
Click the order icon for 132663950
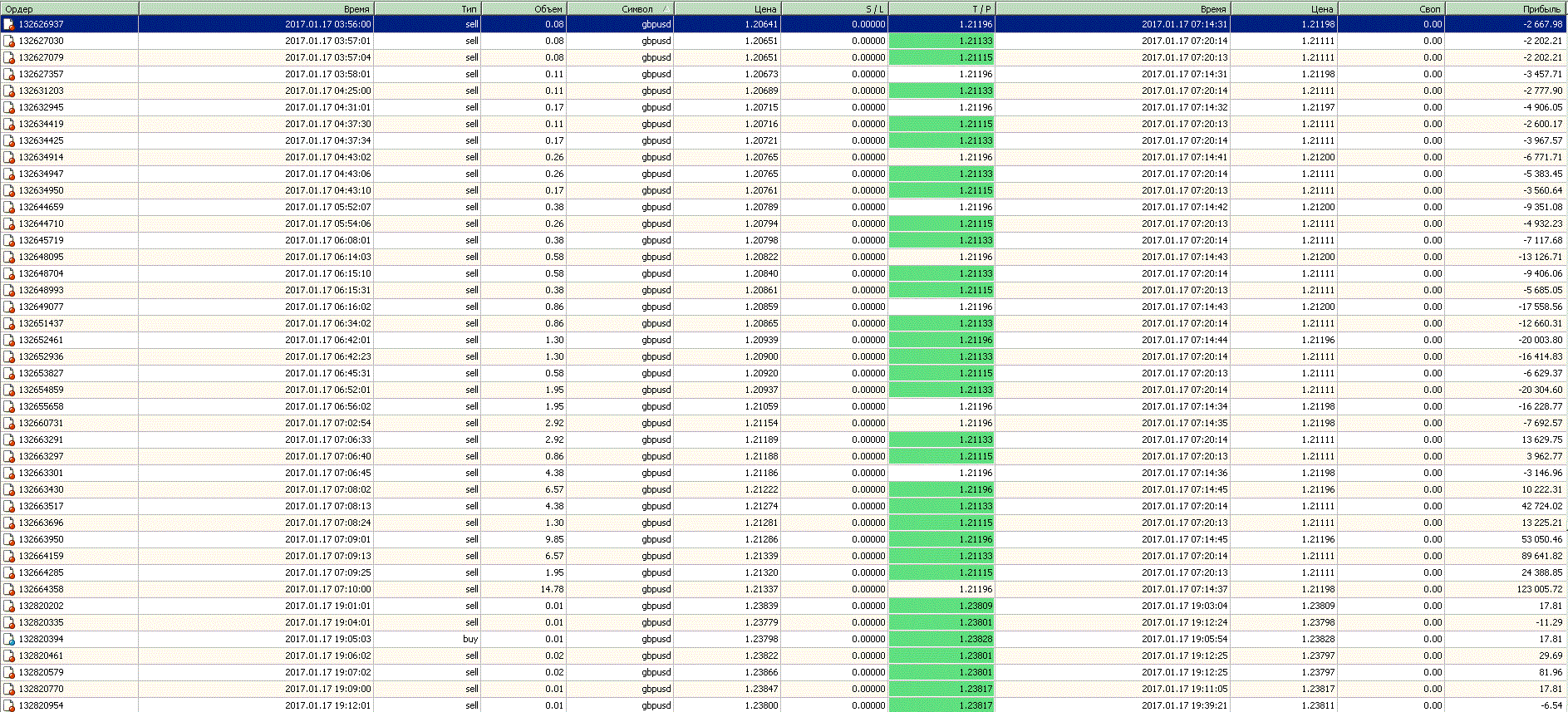tap(9, 539)
